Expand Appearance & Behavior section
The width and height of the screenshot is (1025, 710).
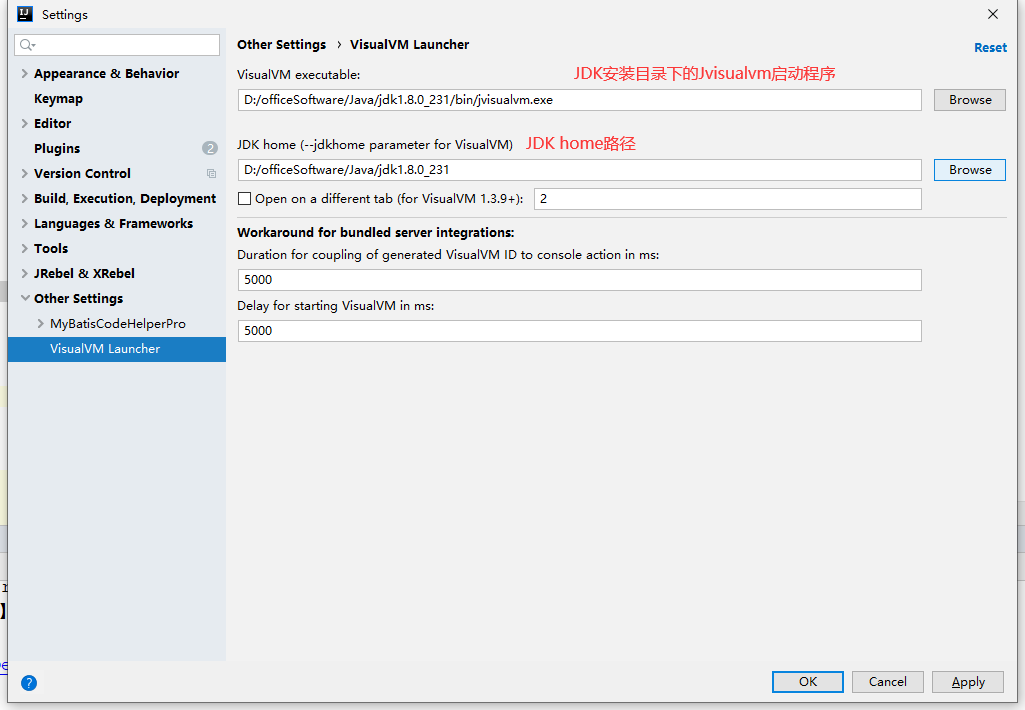point(25,73)
